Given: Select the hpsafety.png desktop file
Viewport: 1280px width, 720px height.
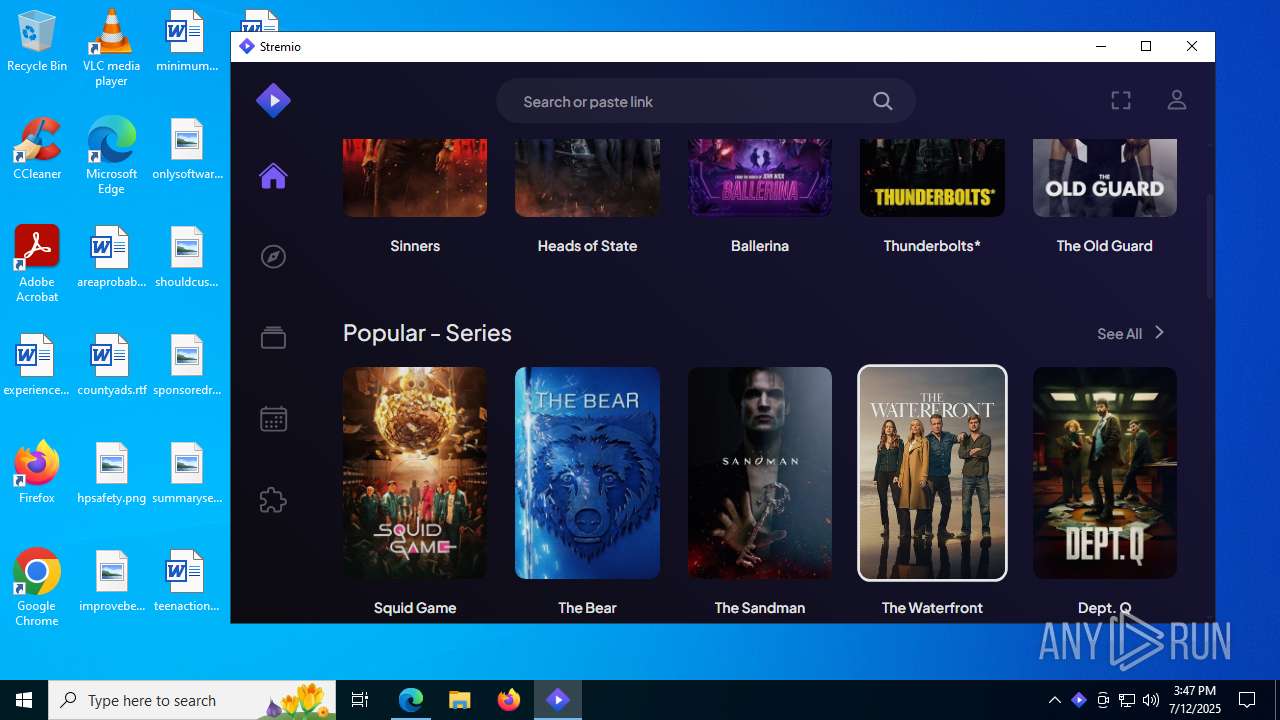Looking at the screenshot, I should coord(111,474).
